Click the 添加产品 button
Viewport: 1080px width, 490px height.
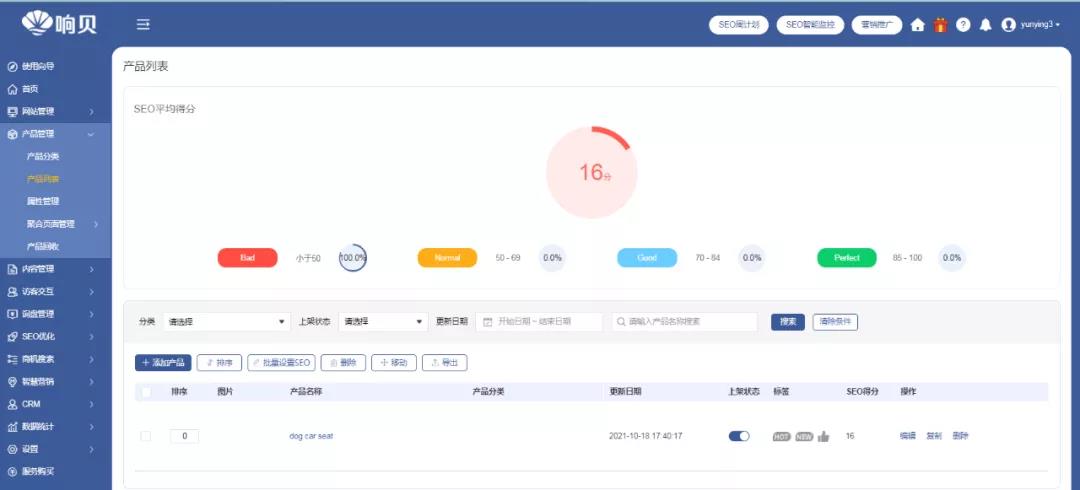point(163,363)
